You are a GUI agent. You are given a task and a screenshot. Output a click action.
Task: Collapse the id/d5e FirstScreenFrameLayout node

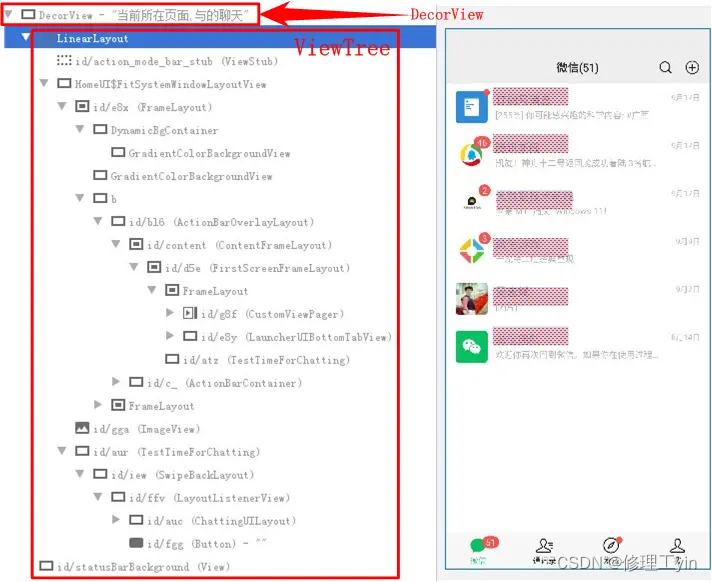[134, 266]
